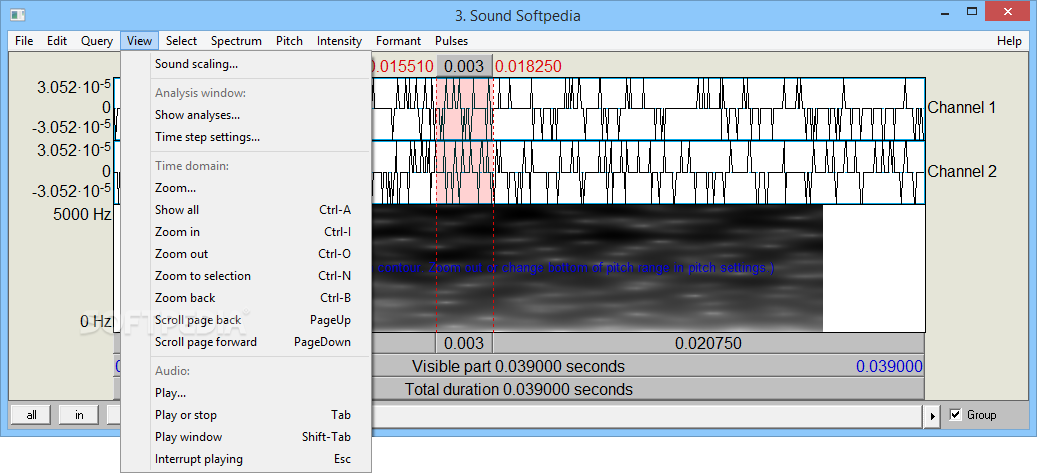
Task: Choose Interrupt playing menu entry
Action: (x=246, y=459)
